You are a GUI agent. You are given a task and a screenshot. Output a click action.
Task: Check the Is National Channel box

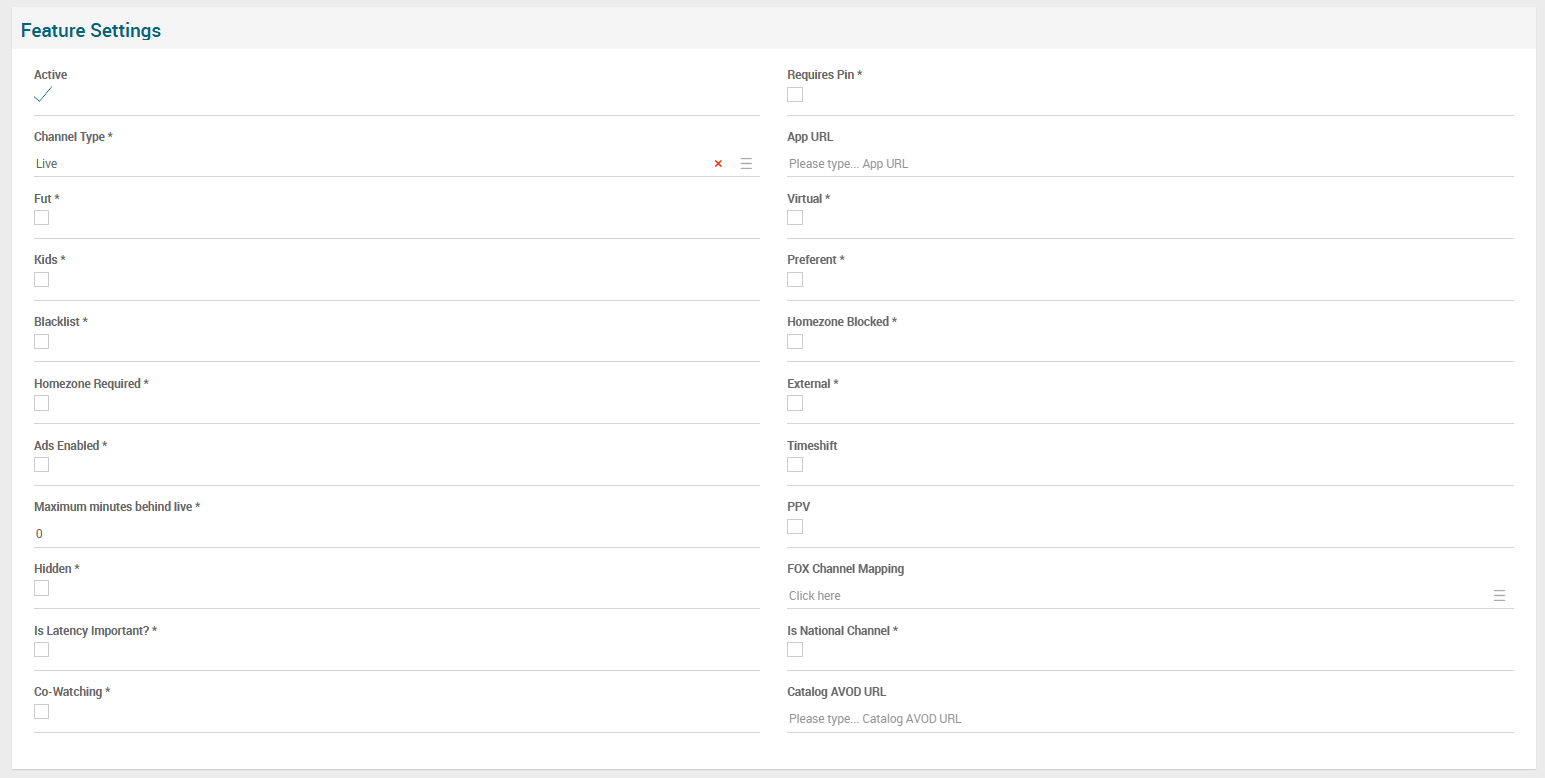[795, 650]
